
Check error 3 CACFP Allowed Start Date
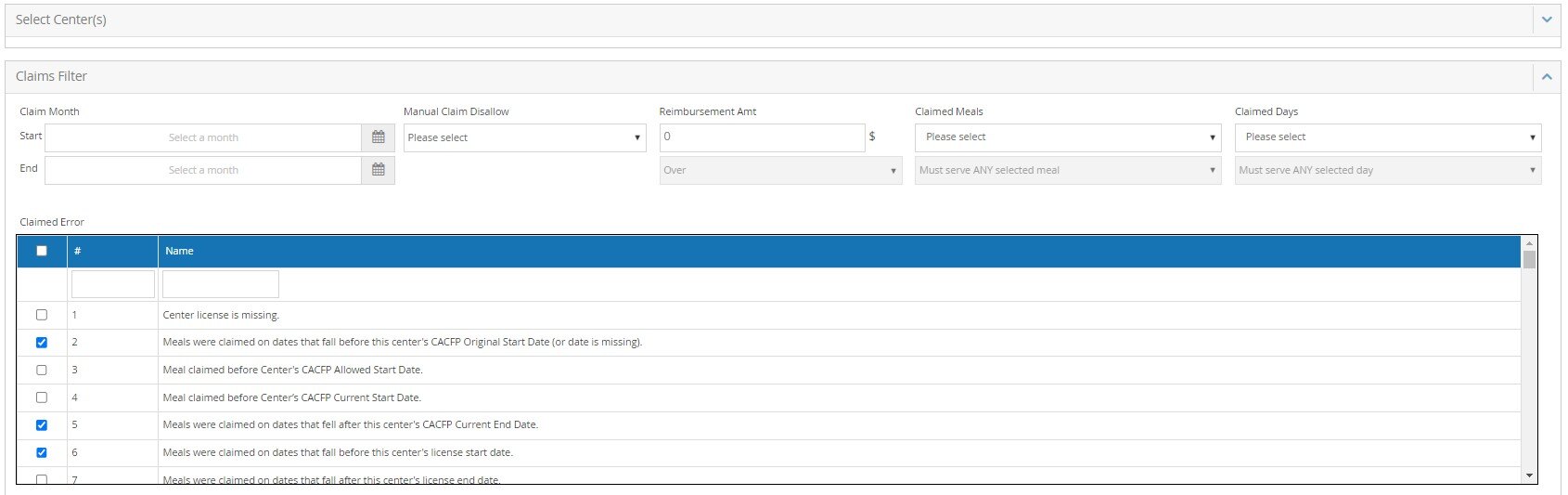point(42,370)
